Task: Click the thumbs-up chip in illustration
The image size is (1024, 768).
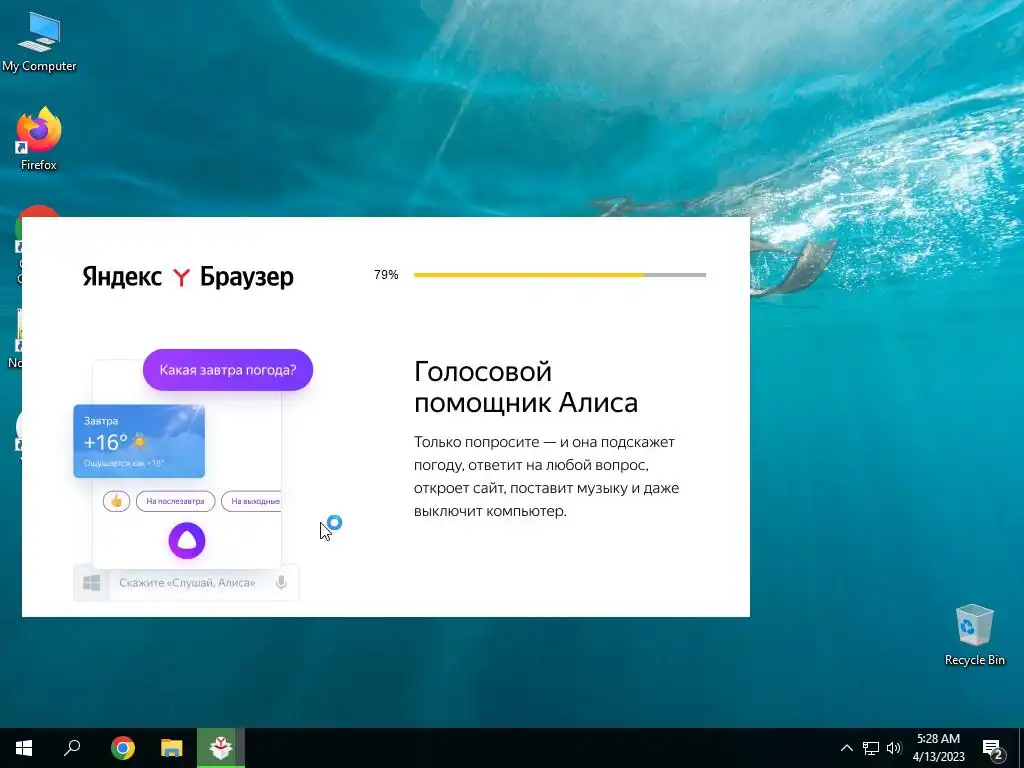Action: coord(116,501)
